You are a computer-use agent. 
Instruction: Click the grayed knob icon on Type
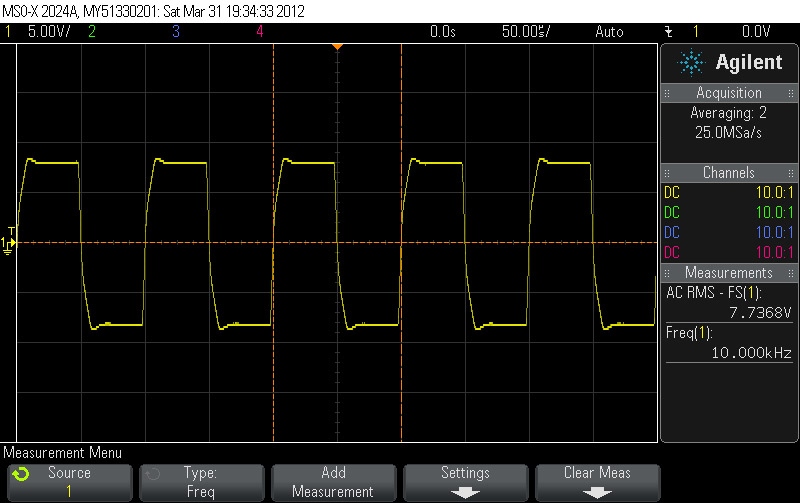153,474
